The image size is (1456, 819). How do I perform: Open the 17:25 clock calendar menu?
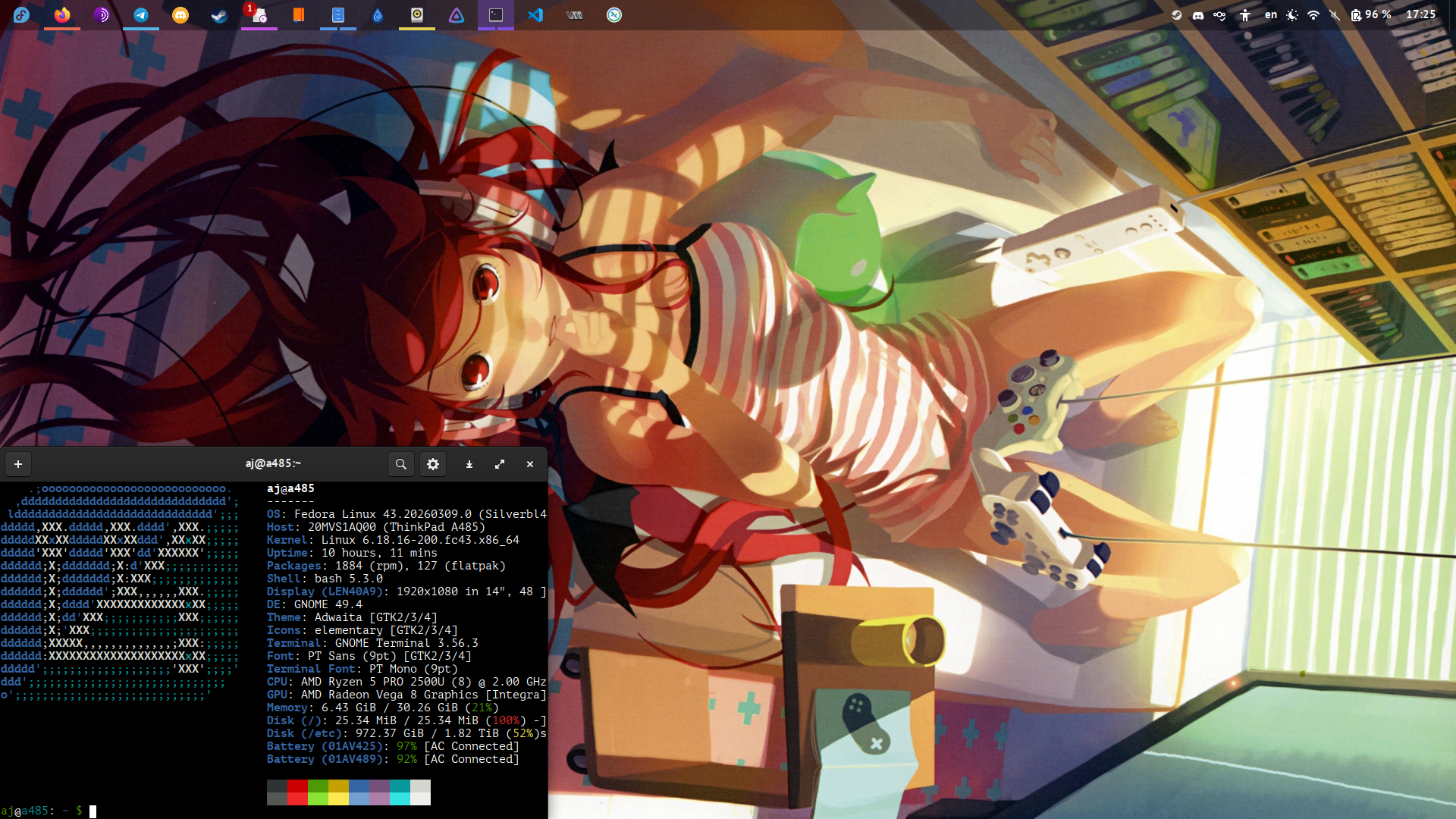(x=1420, y=14)
